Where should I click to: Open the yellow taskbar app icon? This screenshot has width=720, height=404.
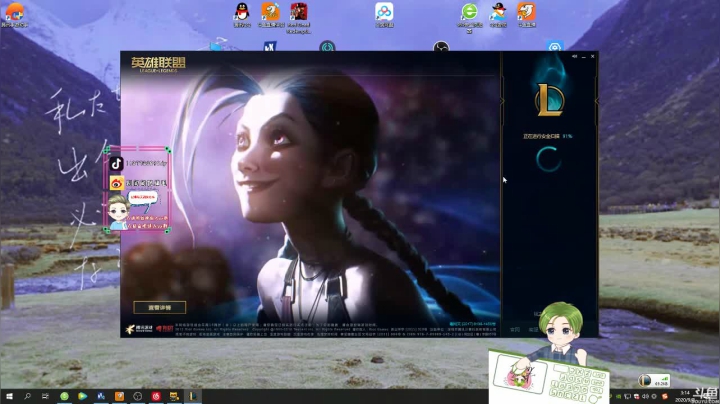point(174,396)
